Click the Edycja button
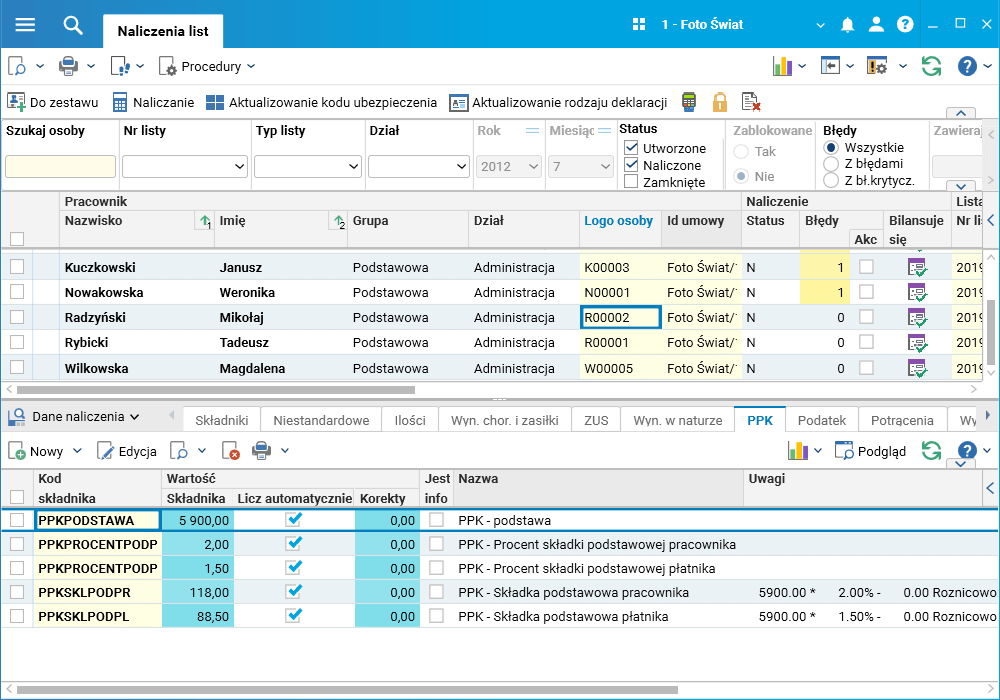The image size is (1000, 700). pyautogui.click(x=127, y=451)
